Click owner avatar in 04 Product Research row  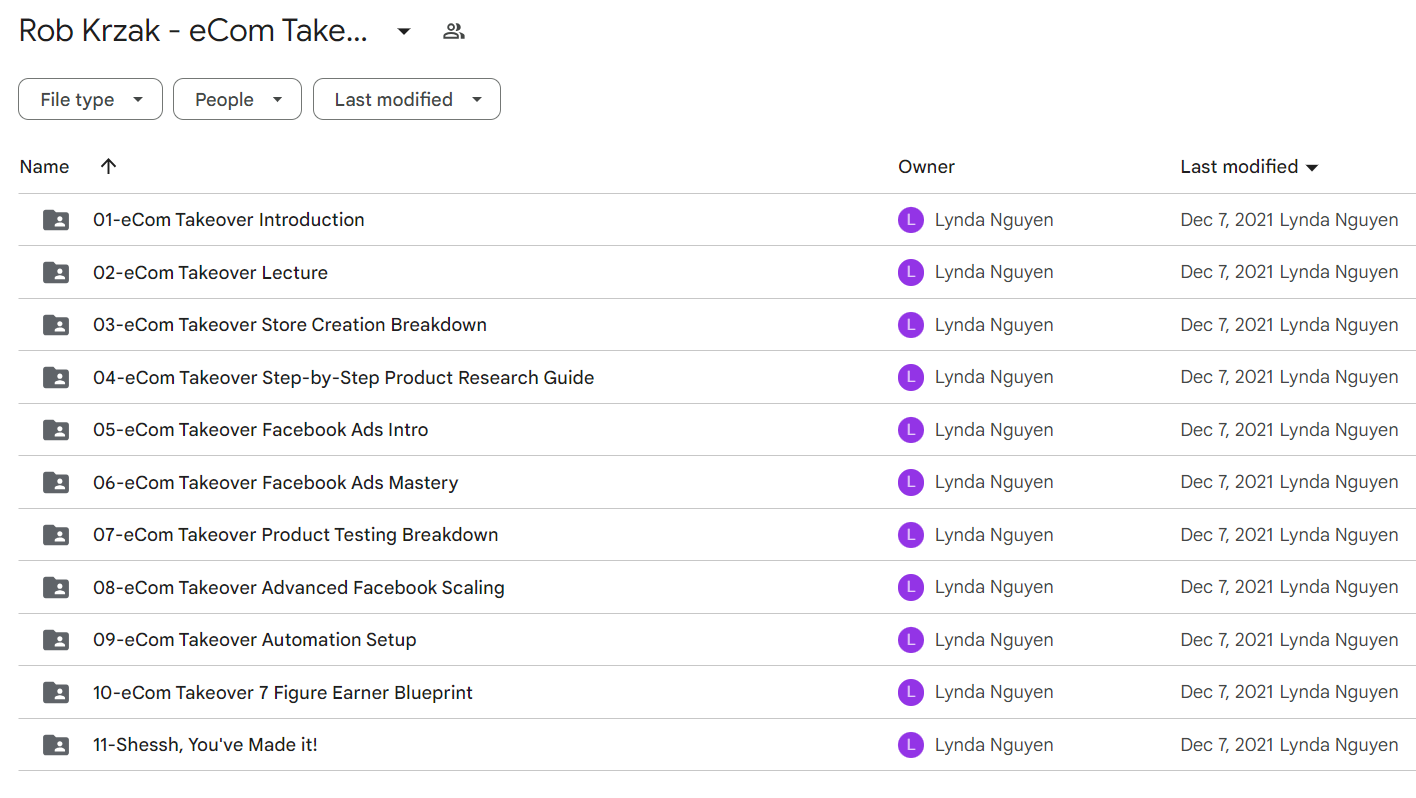point(911,377)
